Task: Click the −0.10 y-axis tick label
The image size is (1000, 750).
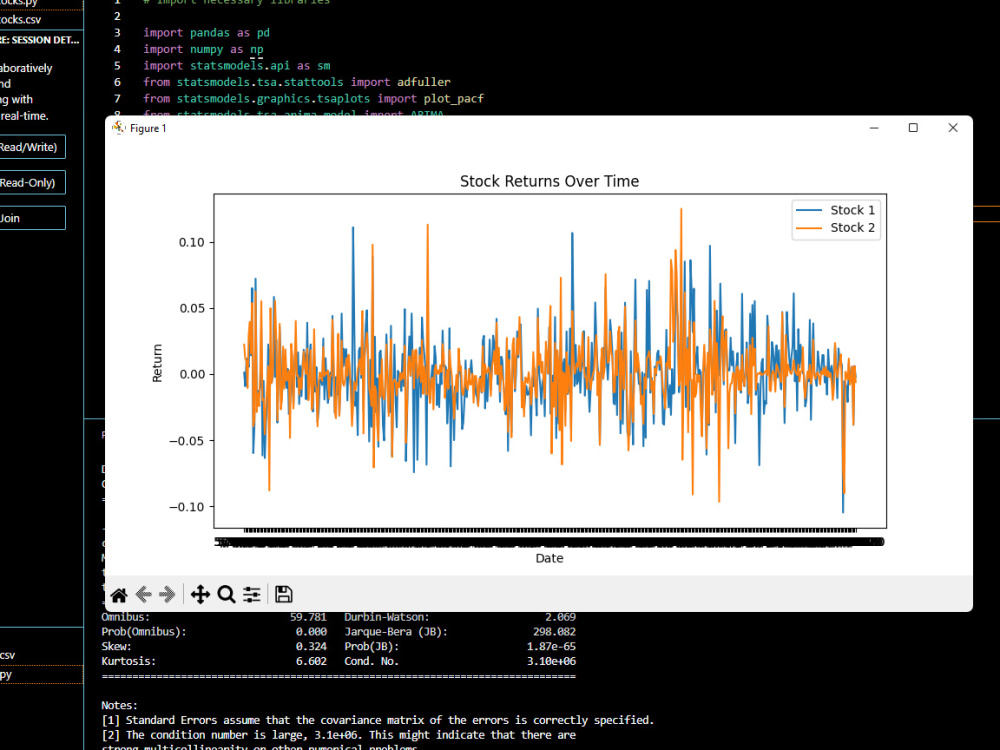Action: (187, 507)
